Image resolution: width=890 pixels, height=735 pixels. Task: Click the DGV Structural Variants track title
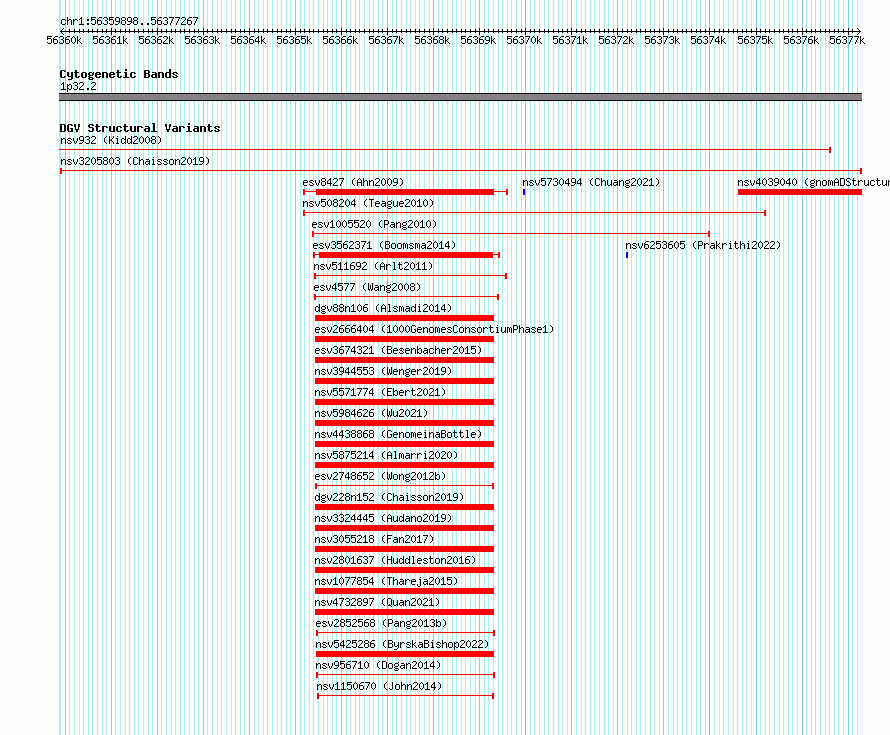[x=140, y=128]
